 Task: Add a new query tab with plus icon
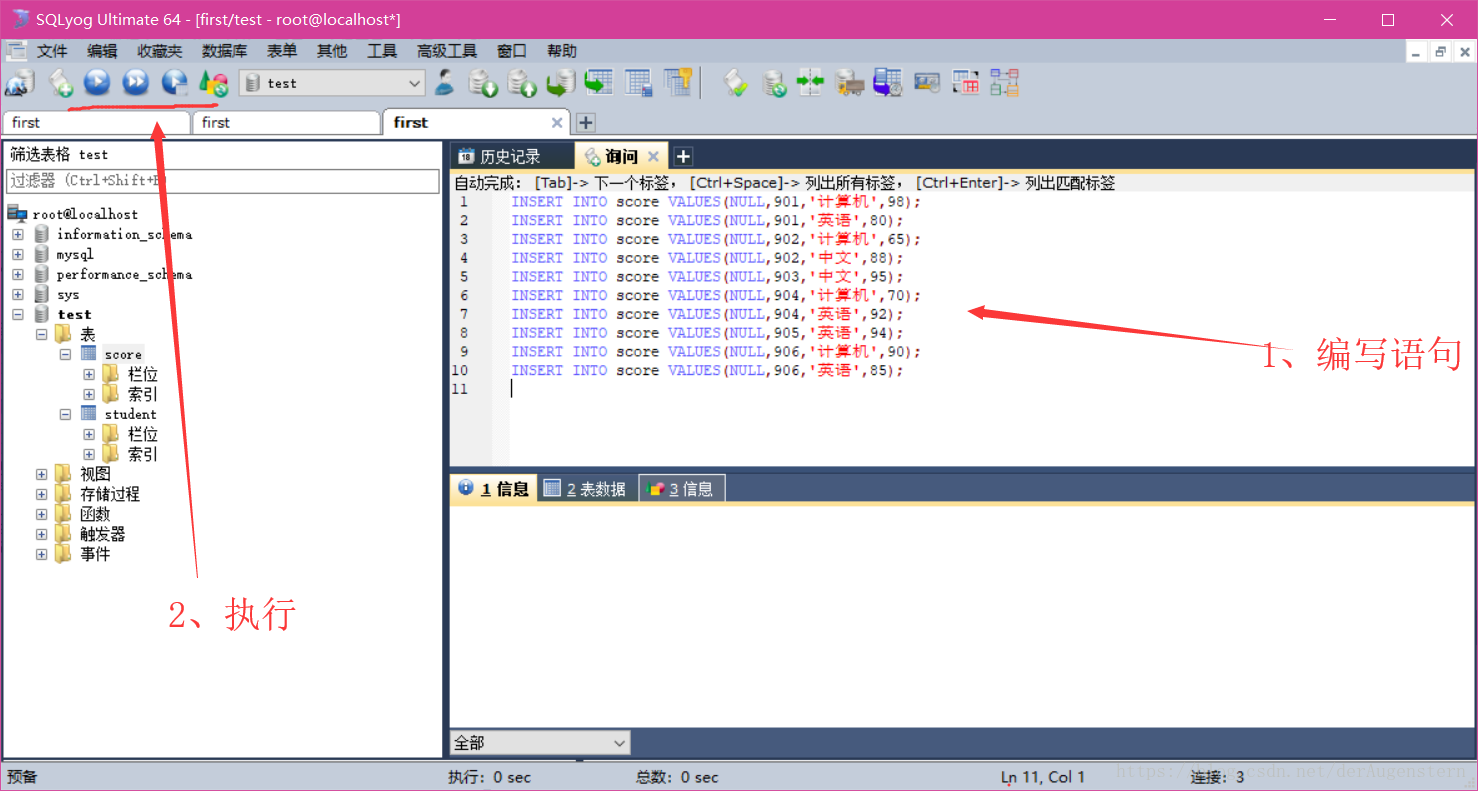(x=683, y=156)
